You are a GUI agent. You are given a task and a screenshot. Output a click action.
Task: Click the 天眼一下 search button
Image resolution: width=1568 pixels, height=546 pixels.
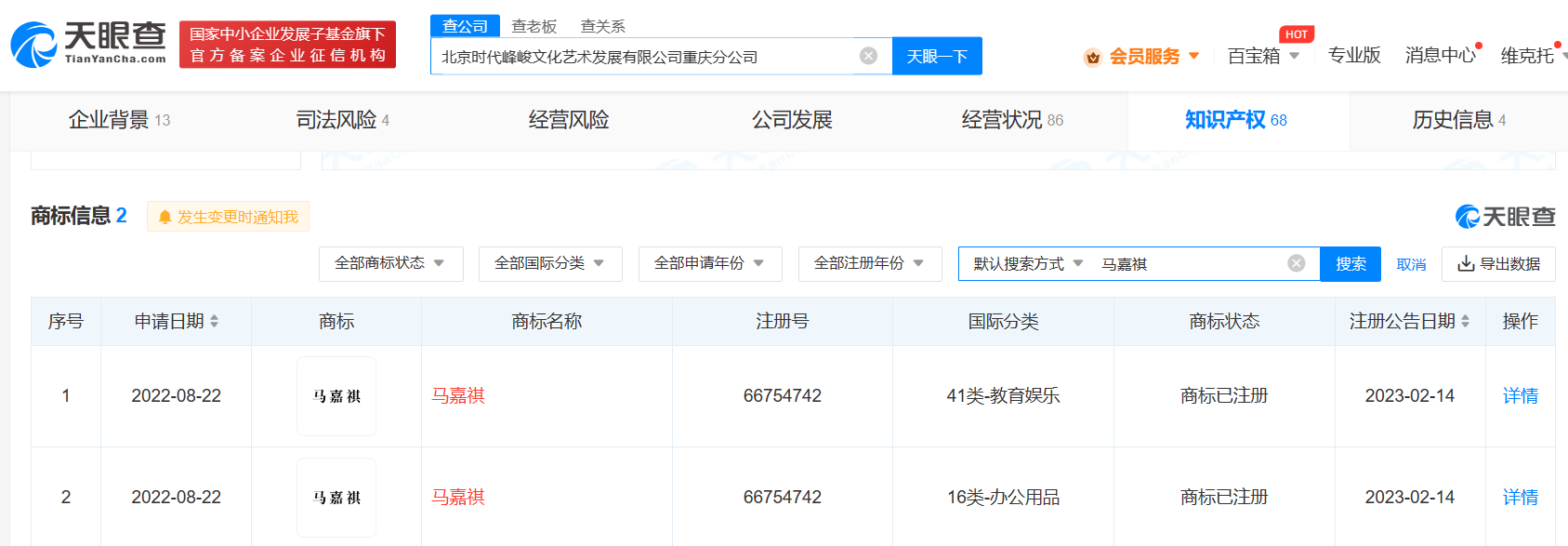(x=937, y=56)
